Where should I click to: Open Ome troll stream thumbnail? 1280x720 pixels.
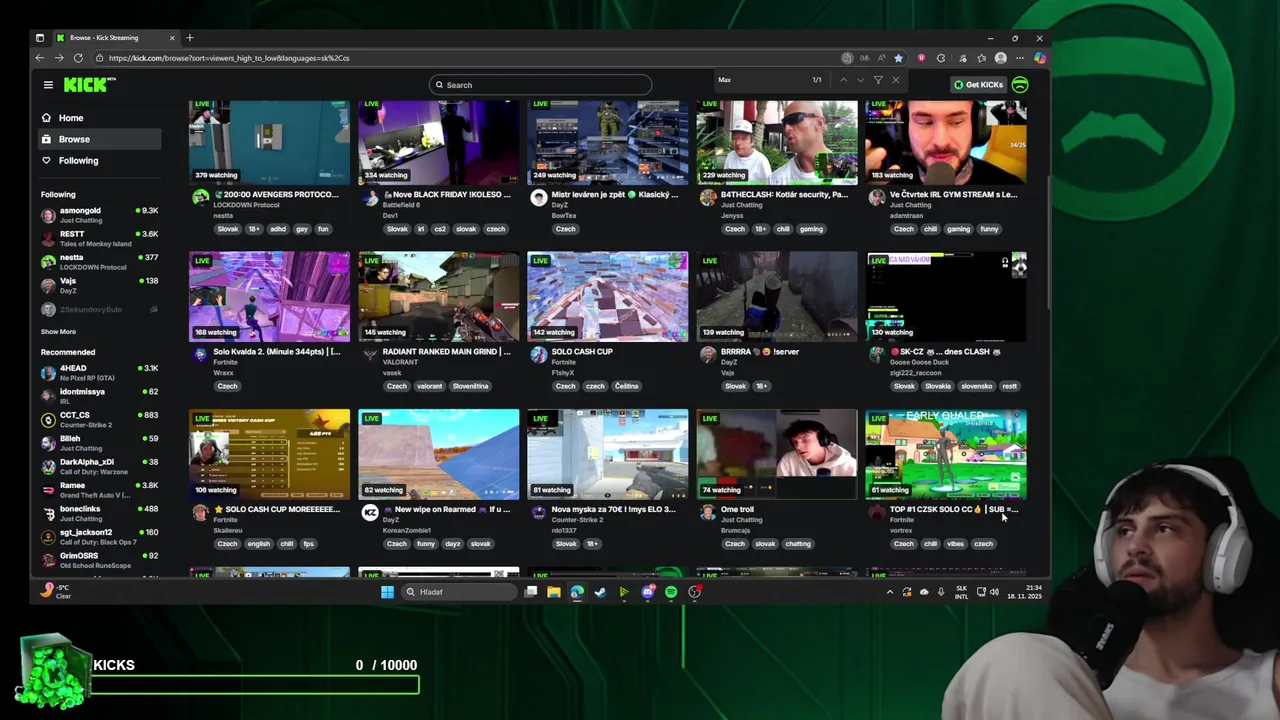[776, 453]
